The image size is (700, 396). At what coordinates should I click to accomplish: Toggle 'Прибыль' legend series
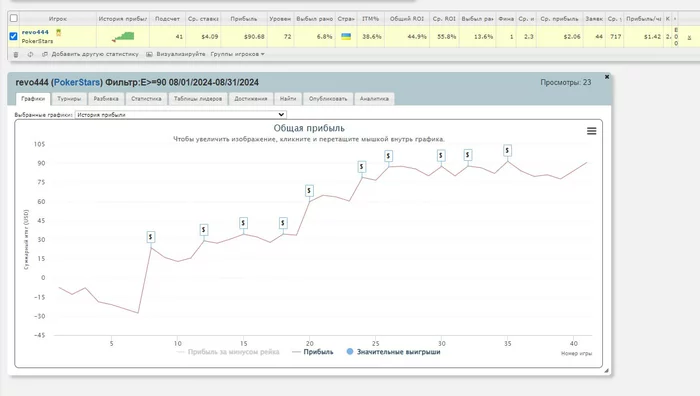[312, 352]
